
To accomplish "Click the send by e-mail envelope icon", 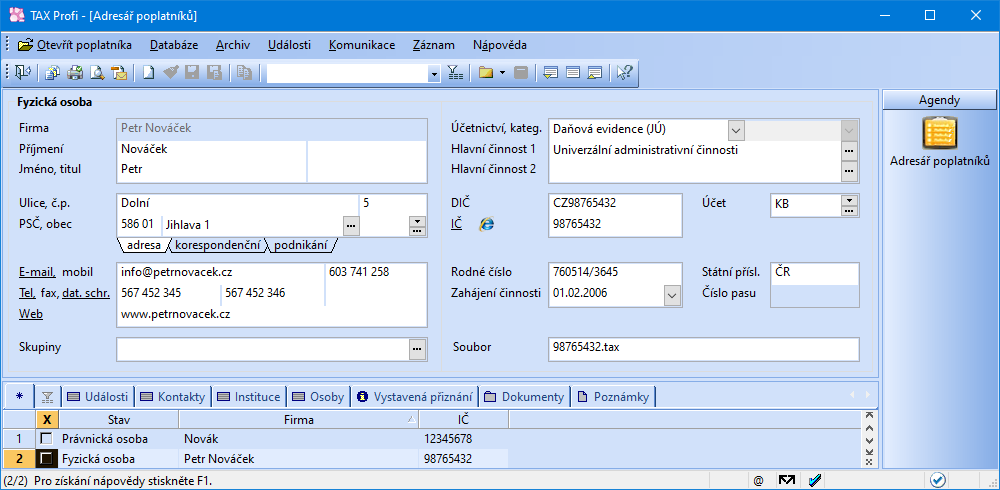I will tap(119, 73).
